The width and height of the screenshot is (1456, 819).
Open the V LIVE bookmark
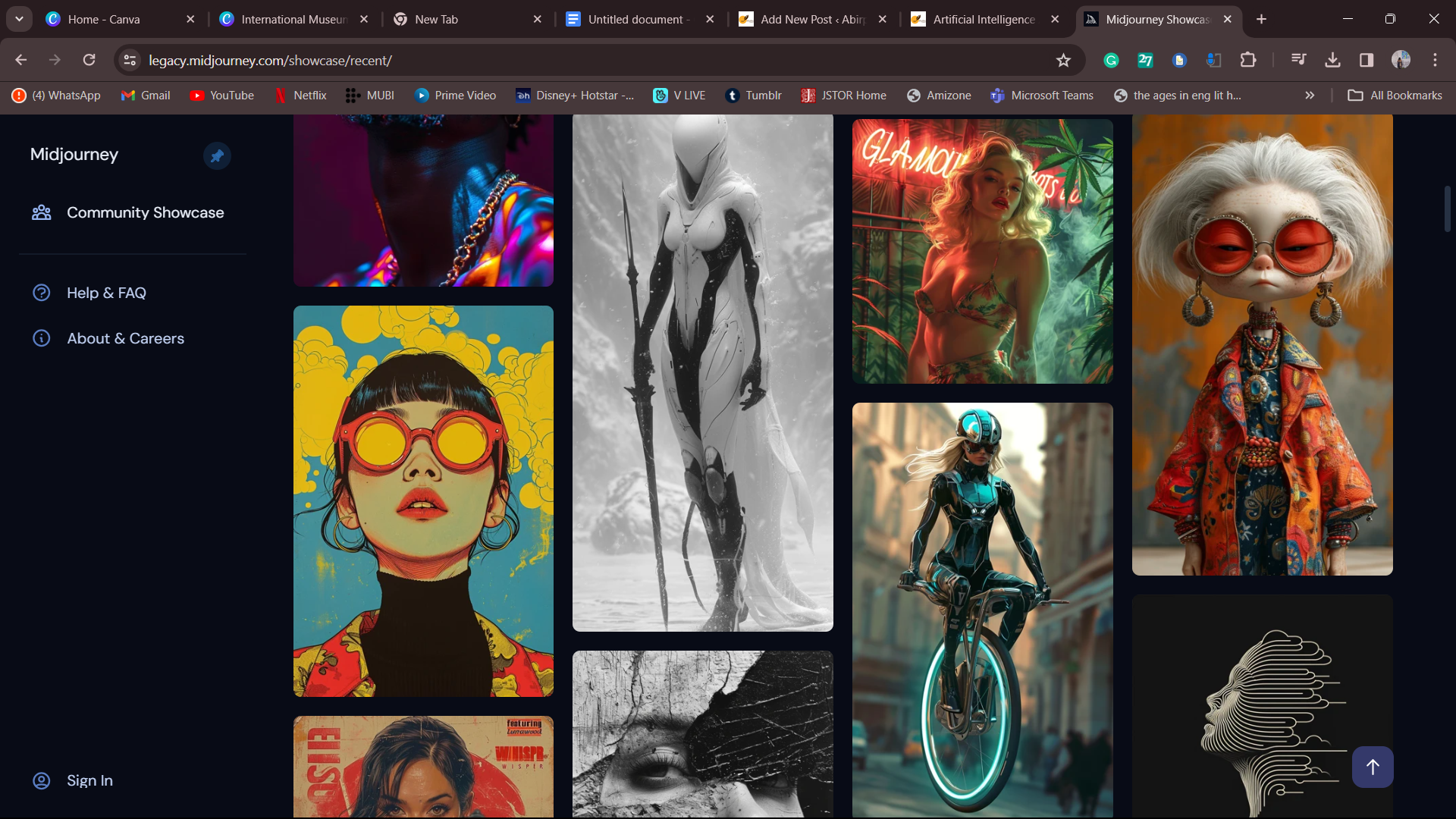(x=679, y=95)
